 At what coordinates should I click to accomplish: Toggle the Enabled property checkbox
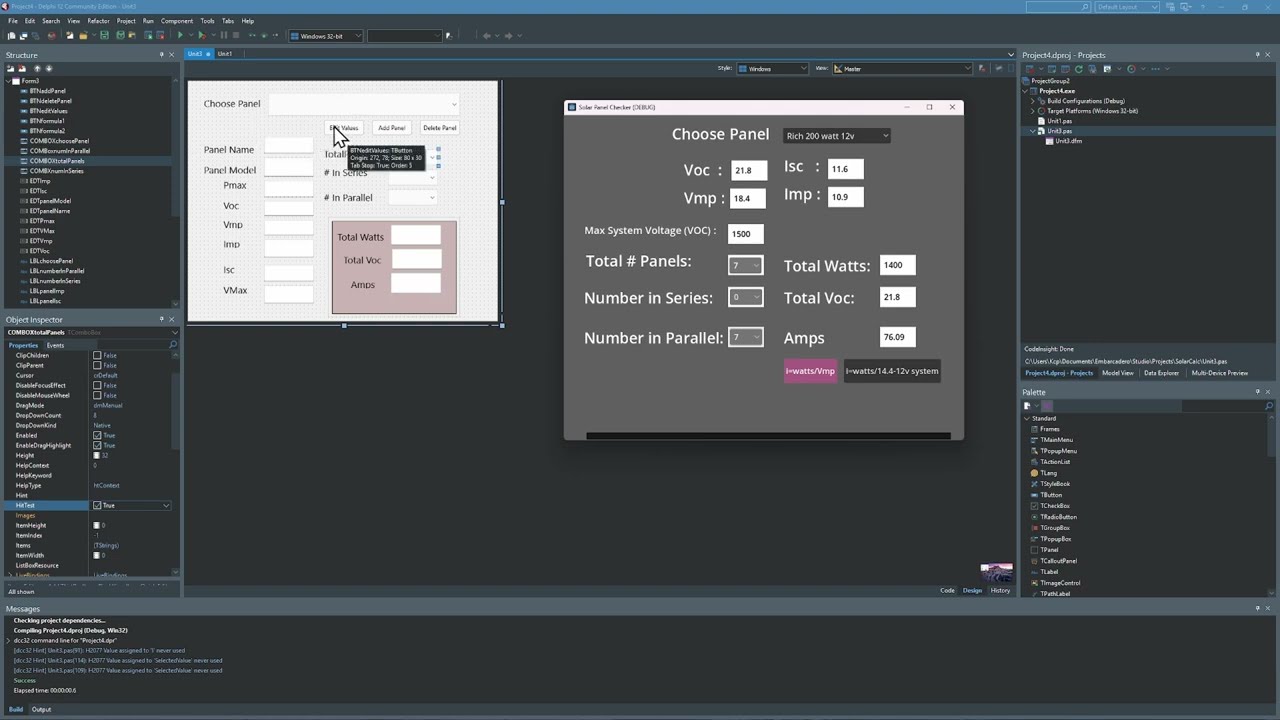[x=97, y=435]
